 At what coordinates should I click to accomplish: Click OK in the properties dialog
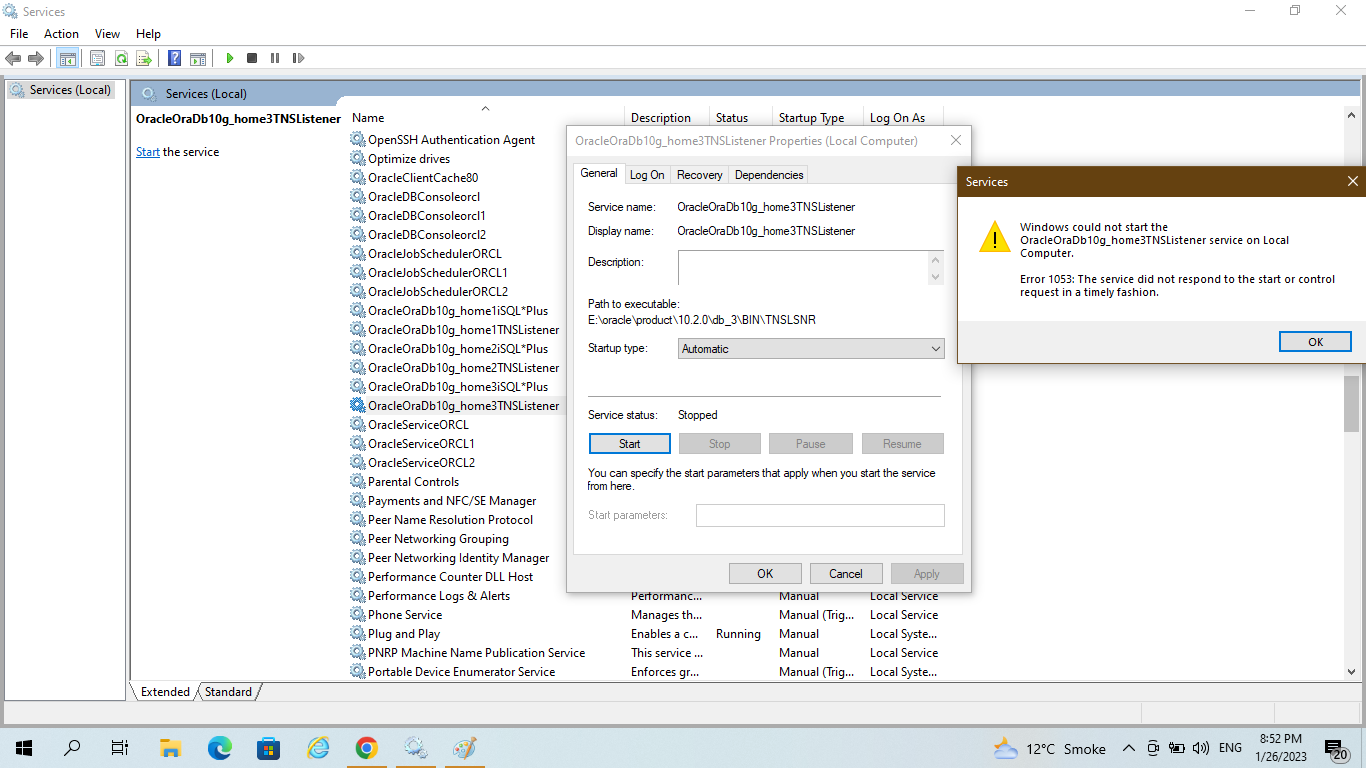(765, 574)
